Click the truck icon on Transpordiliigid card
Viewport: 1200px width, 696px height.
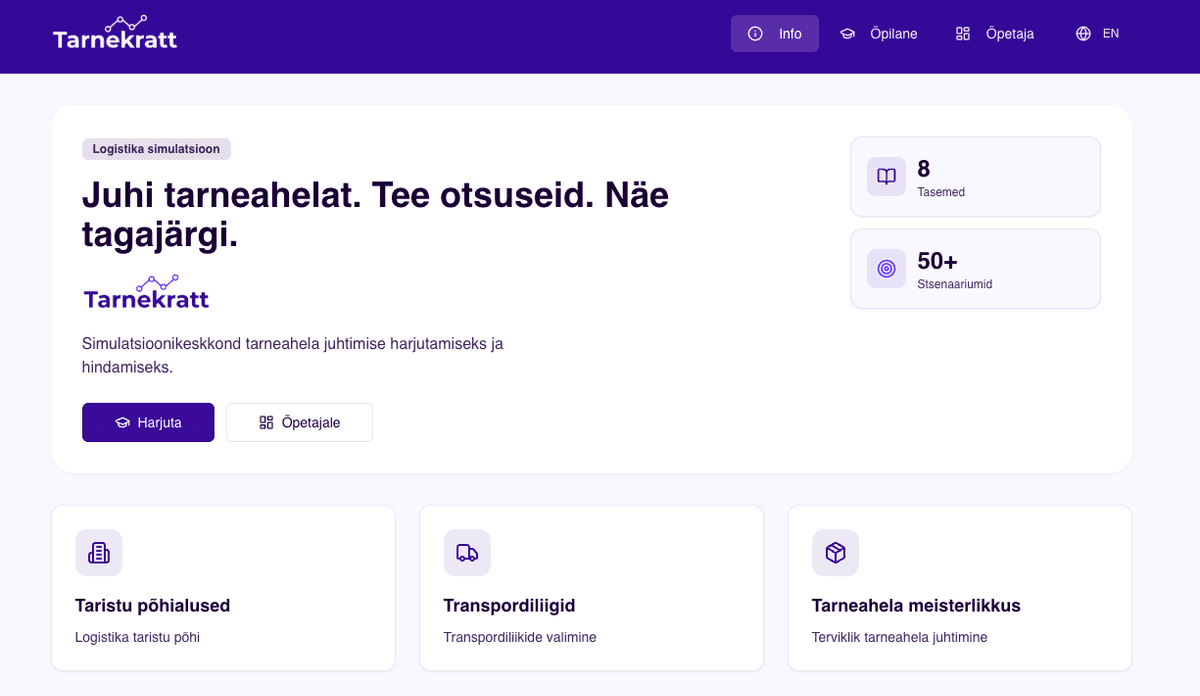coord(467,553)
